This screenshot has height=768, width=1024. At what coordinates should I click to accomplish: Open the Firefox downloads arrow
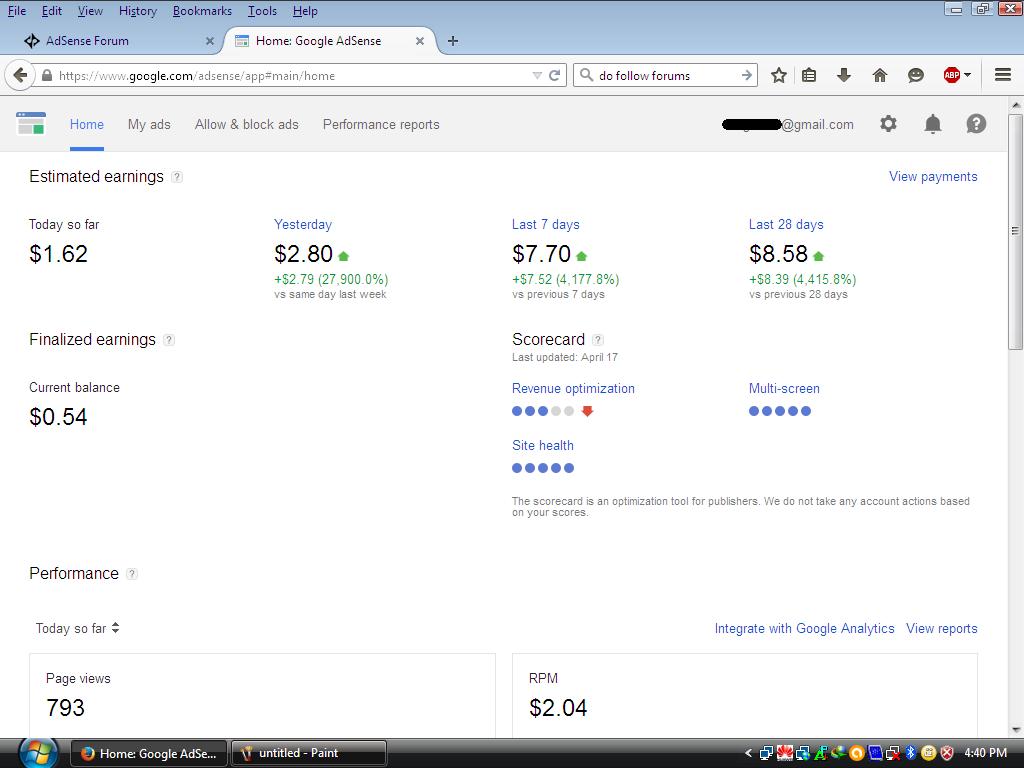pos(844,75)
